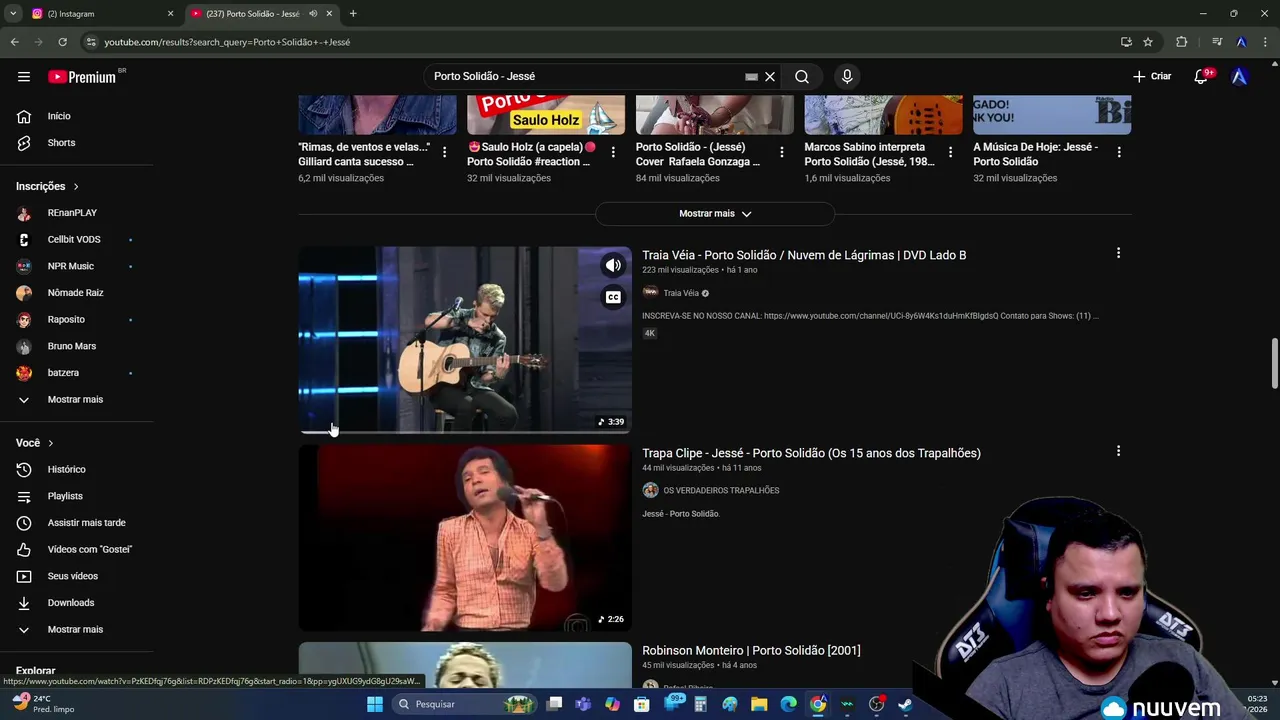
Task: Seek on the Traia Véia preview progress bar
Action: 465,432
